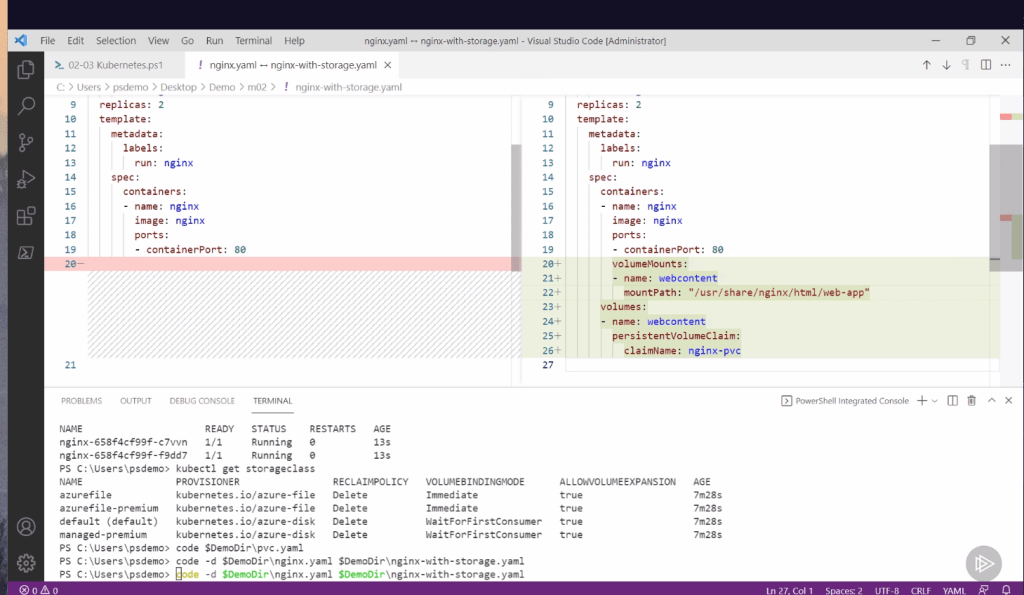Play the video overlay button

[x=984, y=563]
